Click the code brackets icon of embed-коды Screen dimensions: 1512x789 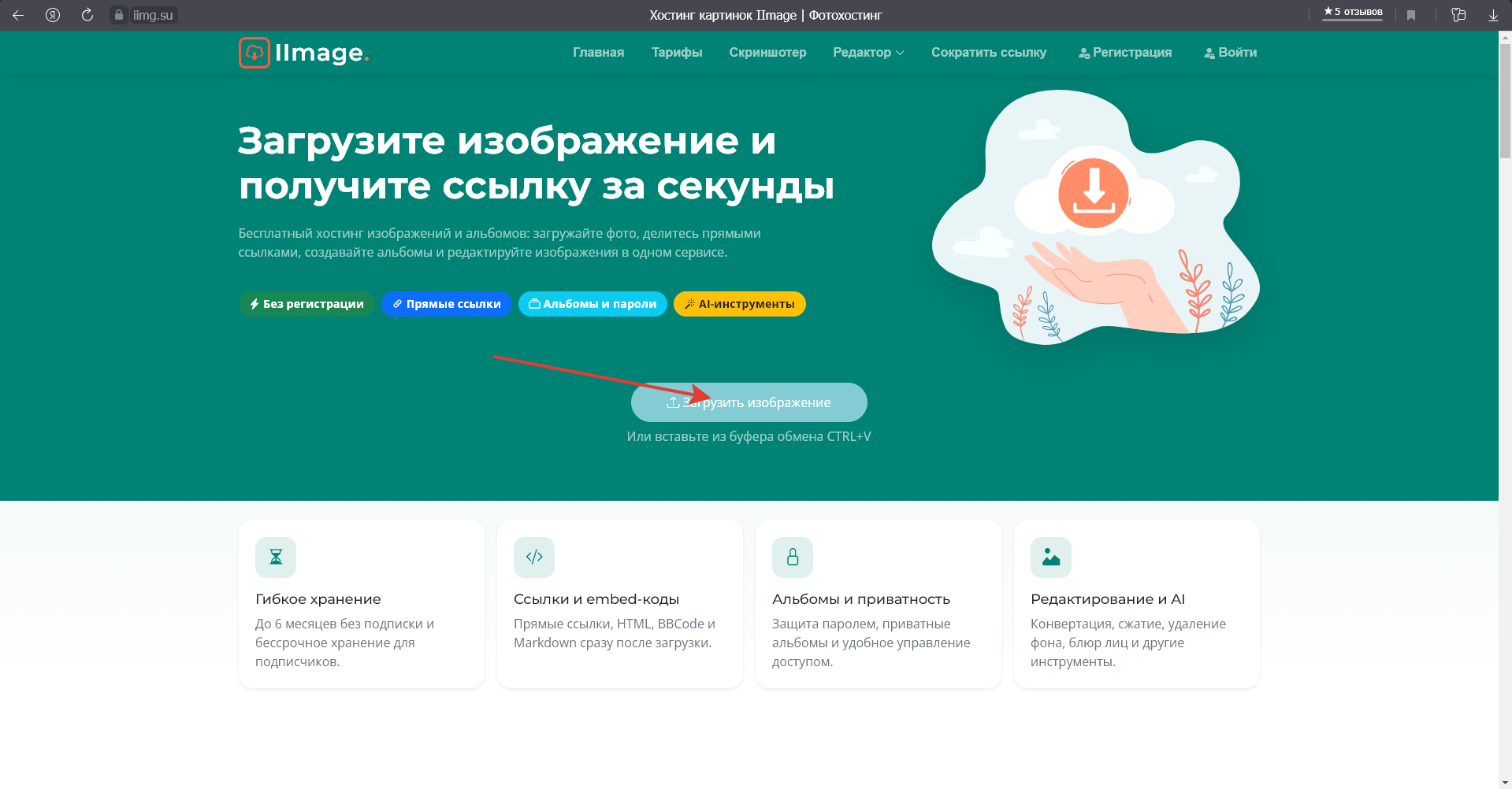coord(534,557)
